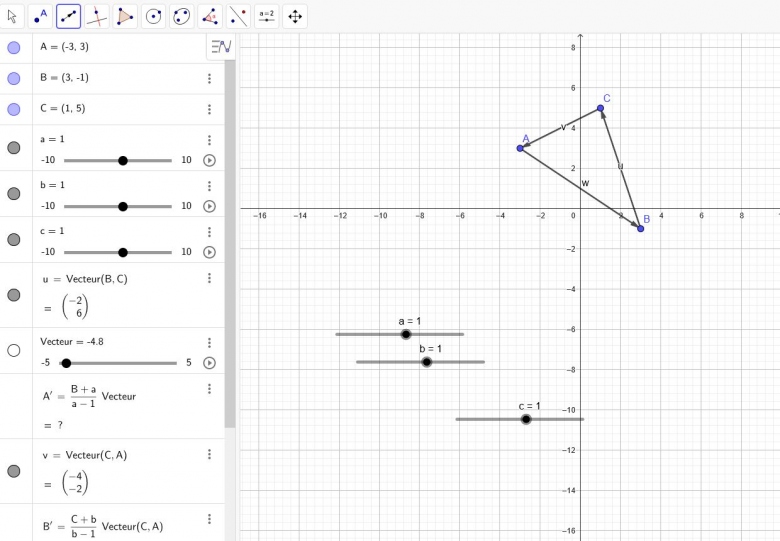
Task: Open the three-dot menu for slider a
Action: 209,141
